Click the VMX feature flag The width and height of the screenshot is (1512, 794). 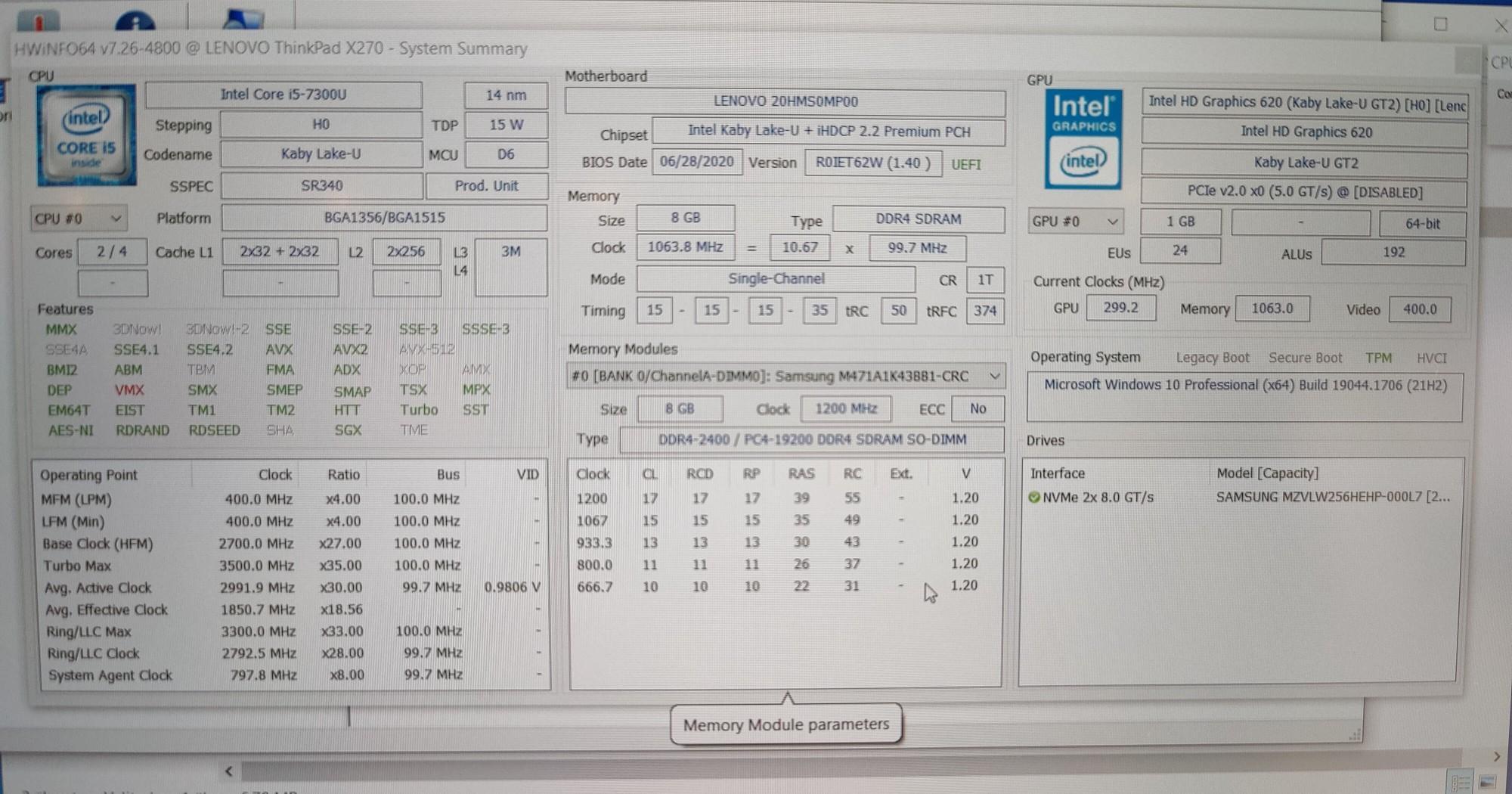[129, 390]
